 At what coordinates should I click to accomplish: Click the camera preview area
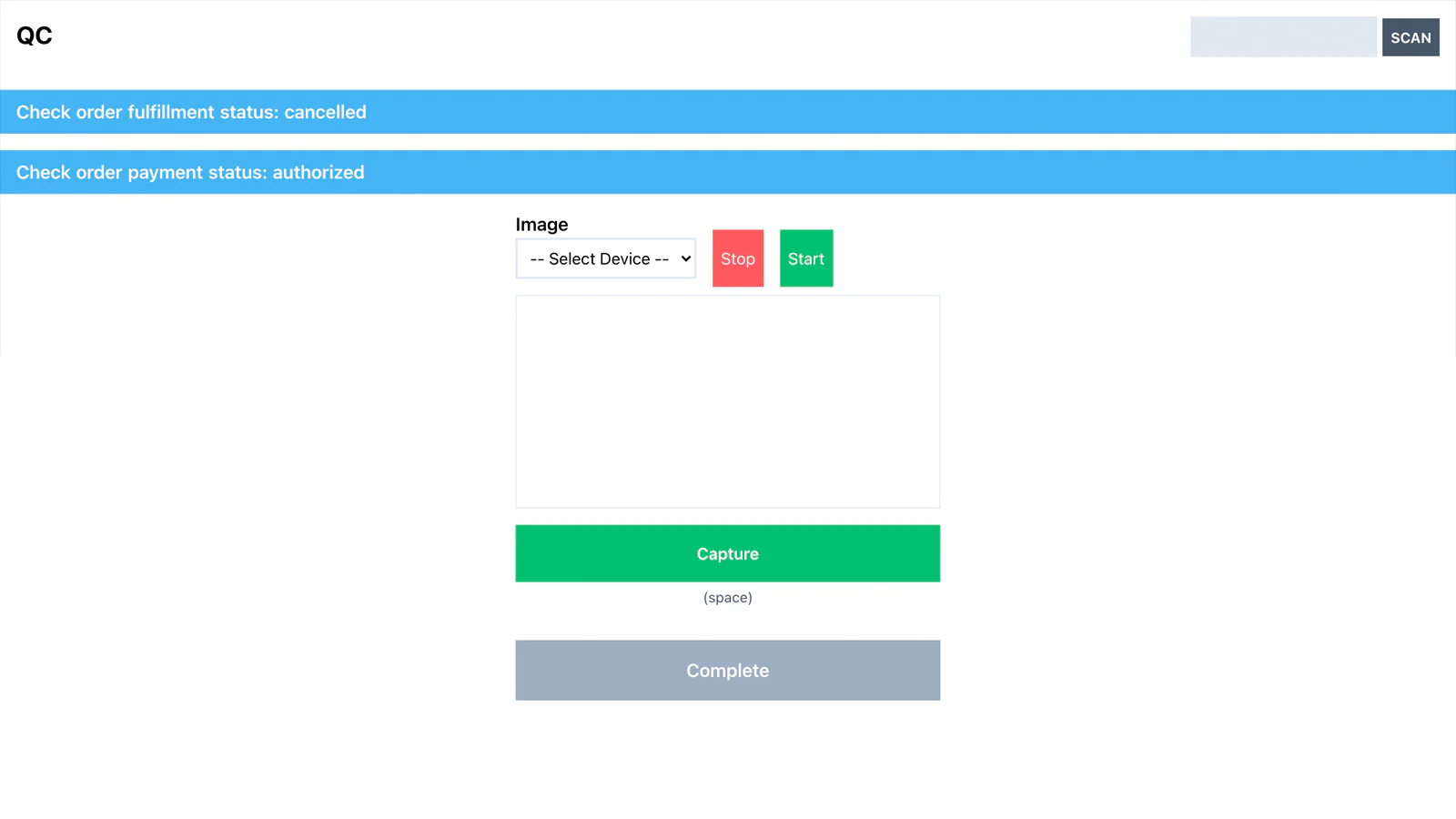[728, 401]
